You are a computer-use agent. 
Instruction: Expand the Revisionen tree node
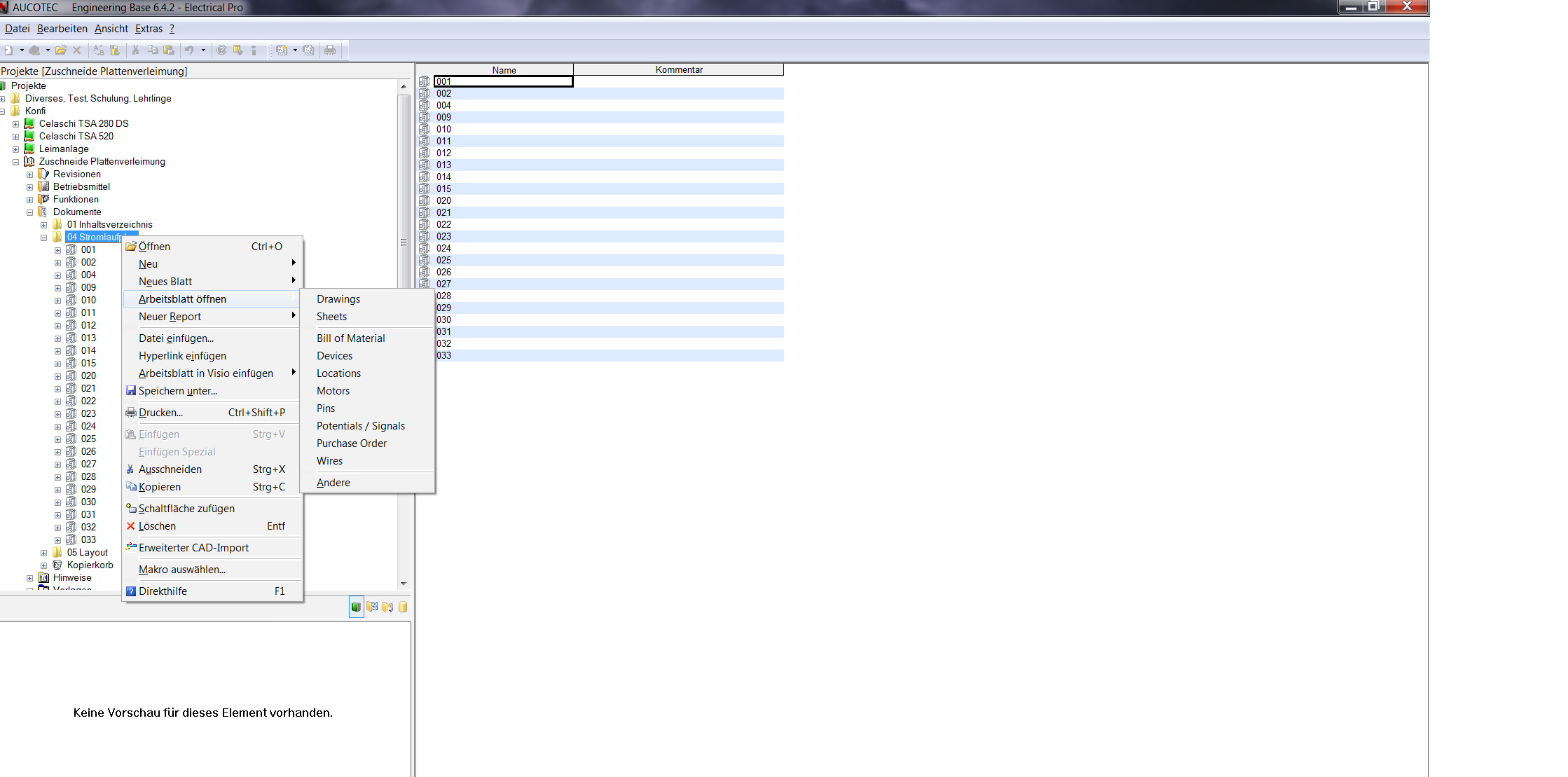click(x=29, y=174)
